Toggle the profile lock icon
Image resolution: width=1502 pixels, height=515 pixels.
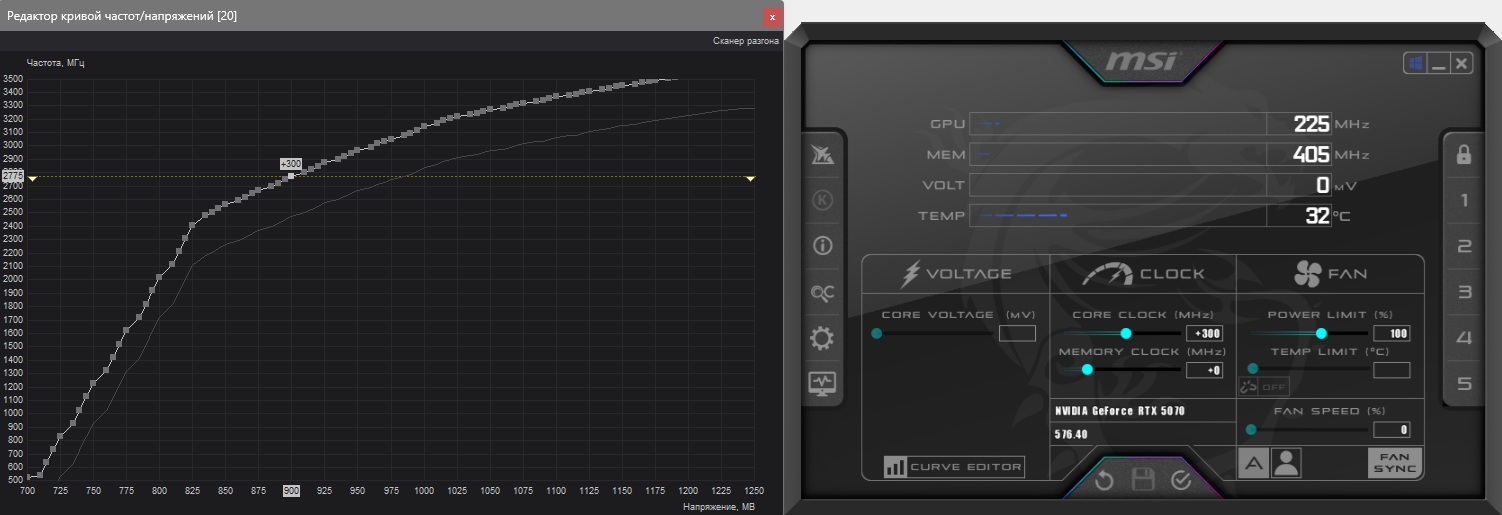(x=1464, y=155)
